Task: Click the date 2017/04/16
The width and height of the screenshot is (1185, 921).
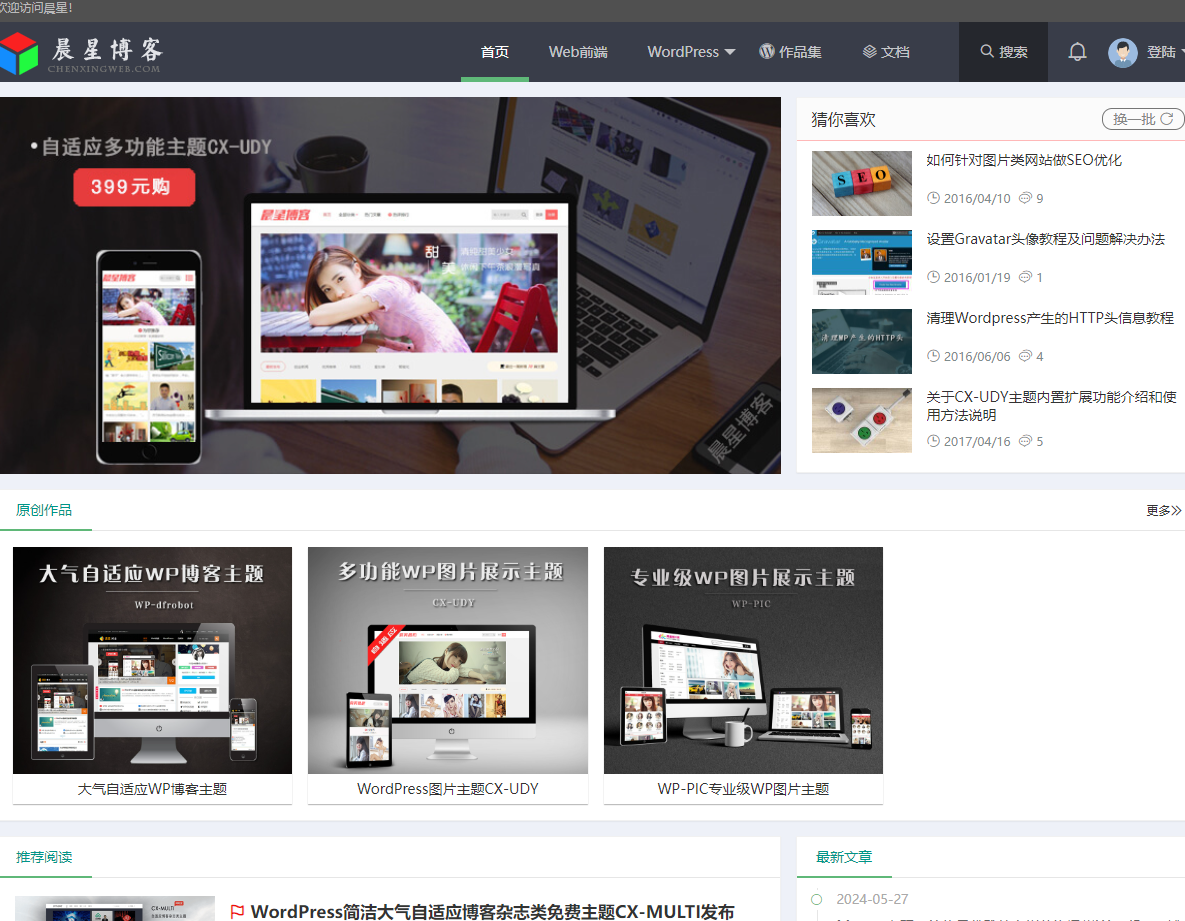Action: click(x=976, y=441)
